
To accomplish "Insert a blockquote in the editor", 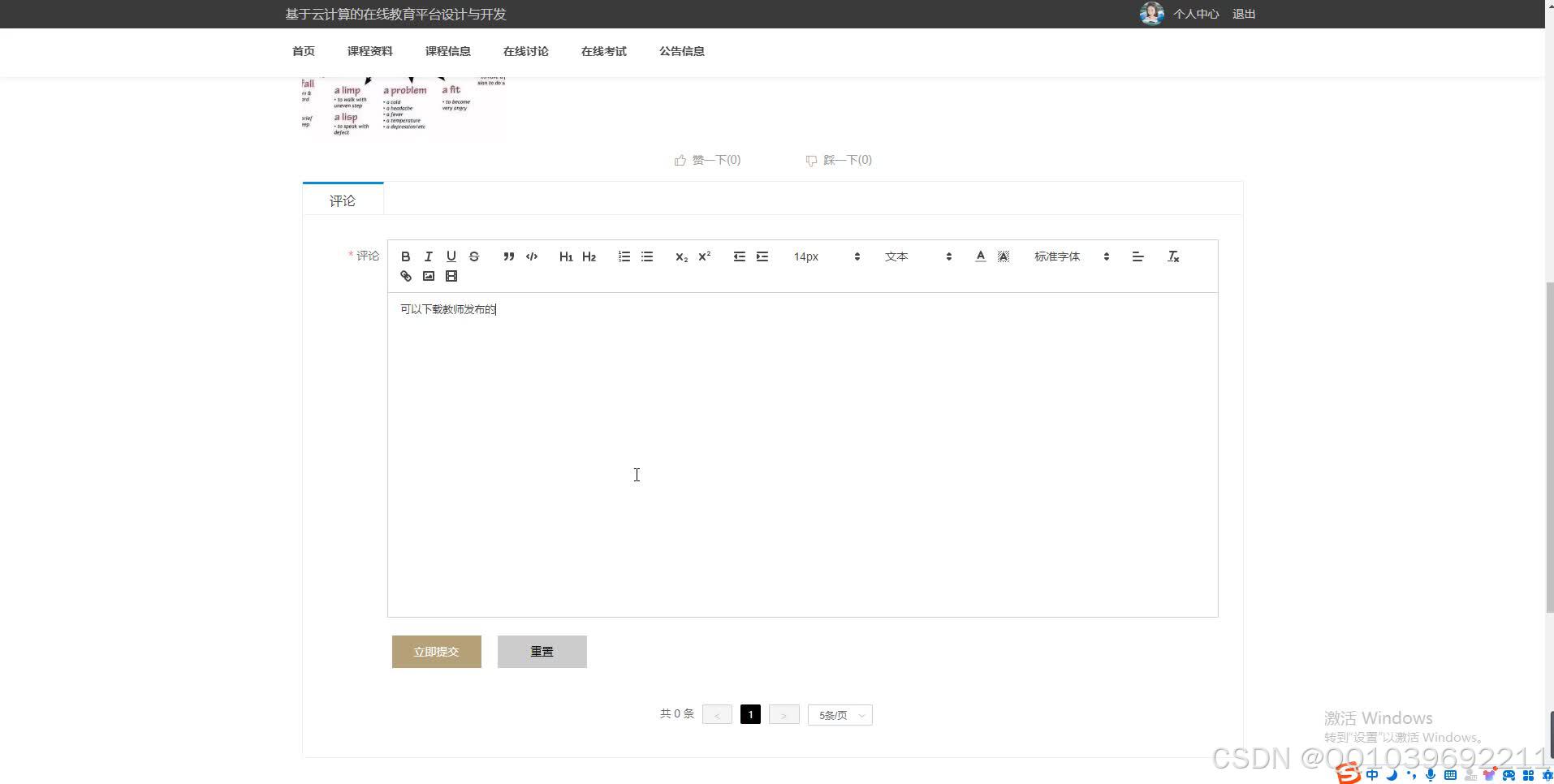I will tap(508, 256).
